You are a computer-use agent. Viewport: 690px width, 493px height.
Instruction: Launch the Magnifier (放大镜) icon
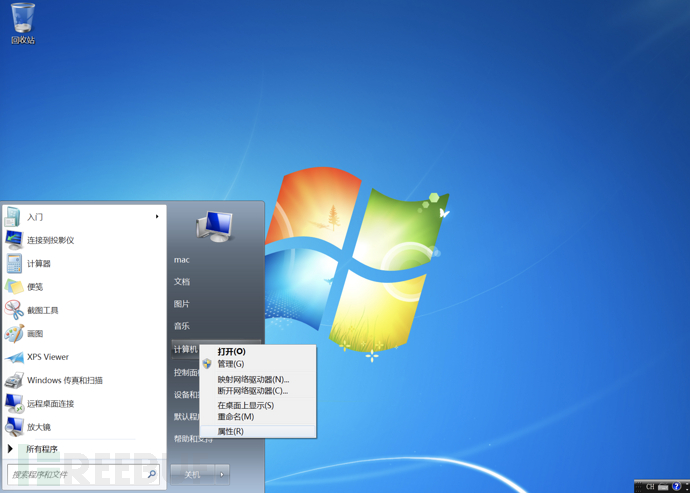[14, 427]
